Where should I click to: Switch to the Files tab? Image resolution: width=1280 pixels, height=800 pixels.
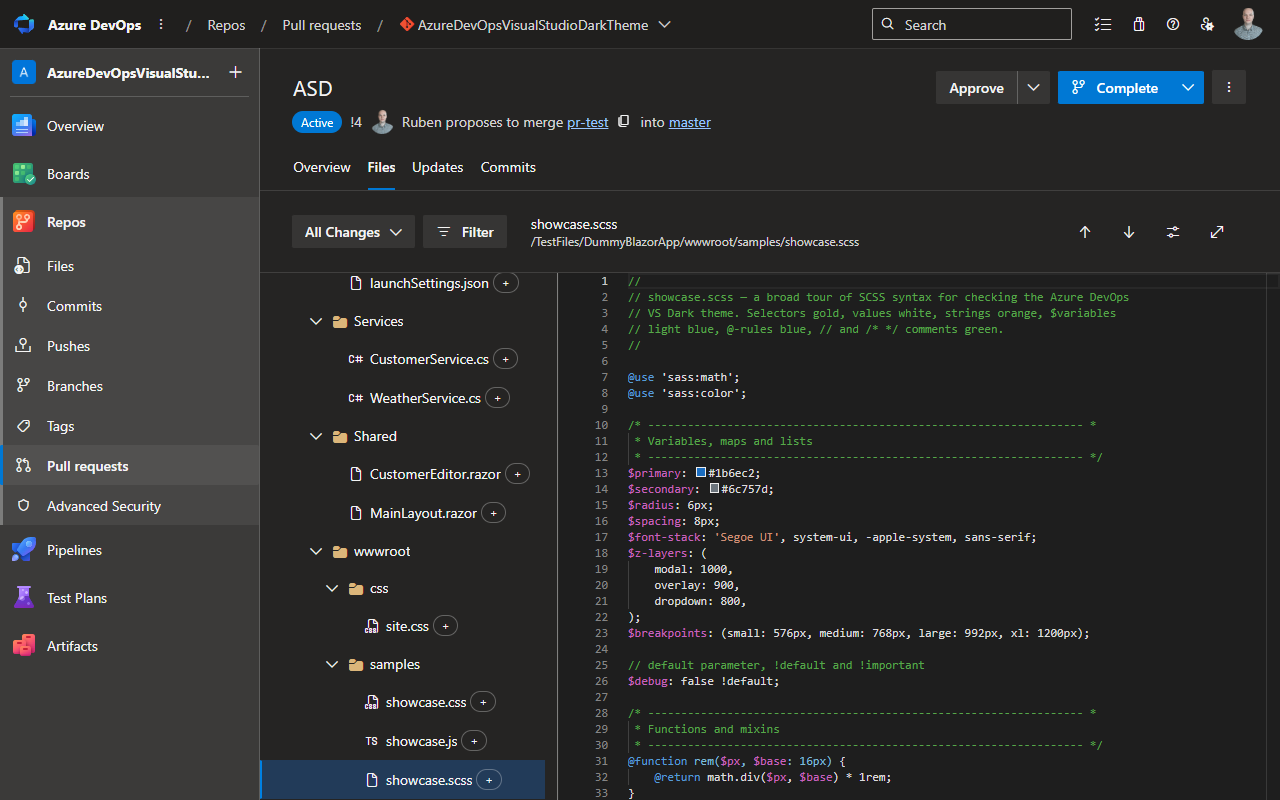click(x=381, y=167)
